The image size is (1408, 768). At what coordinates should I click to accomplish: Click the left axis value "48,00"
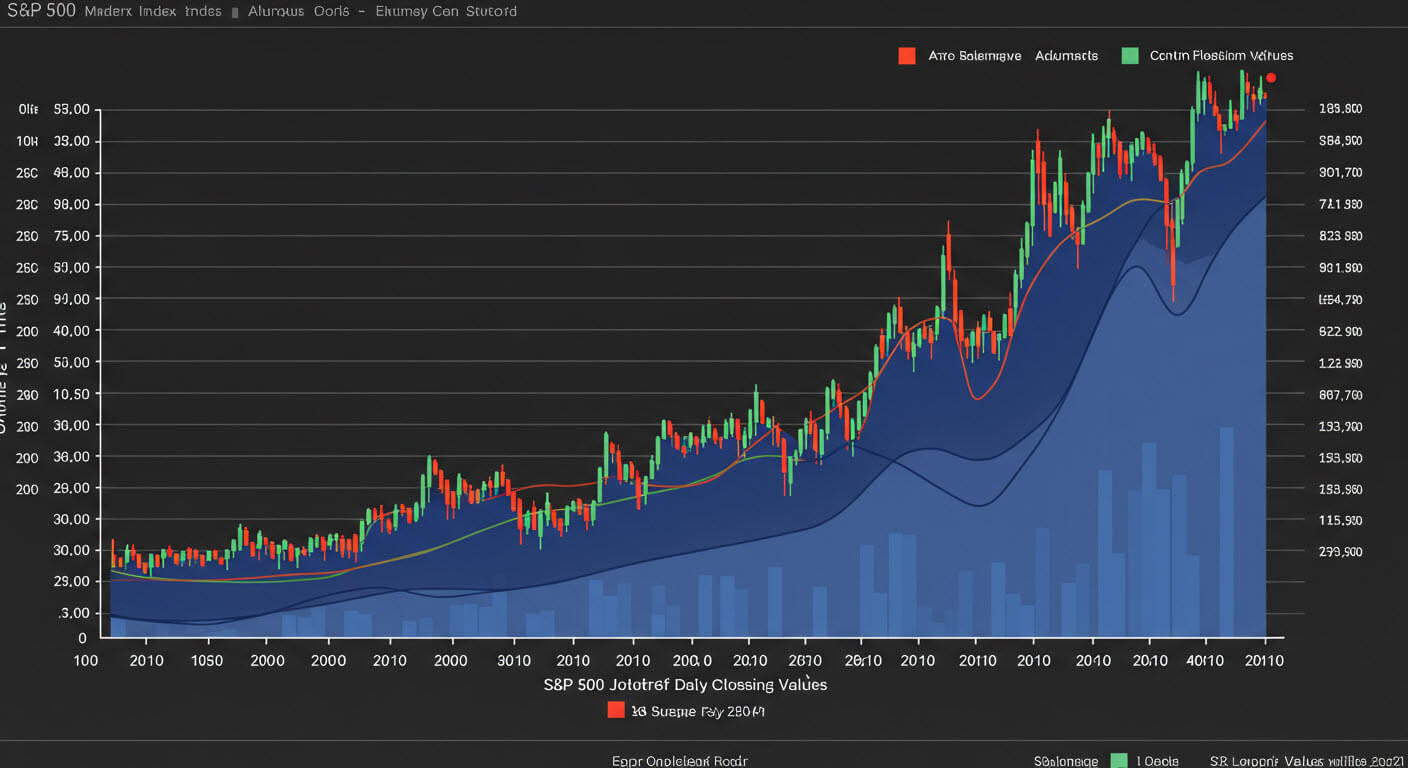pos(70,173)
